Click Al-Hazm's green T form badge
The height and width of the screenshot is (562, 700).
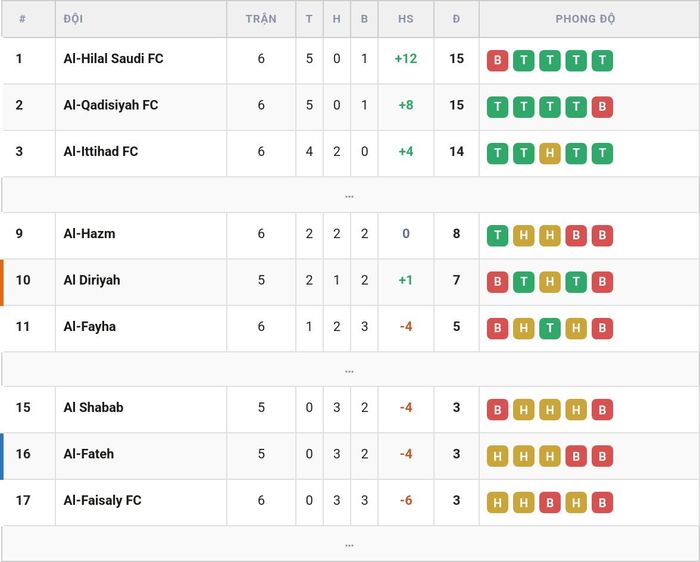497,235
